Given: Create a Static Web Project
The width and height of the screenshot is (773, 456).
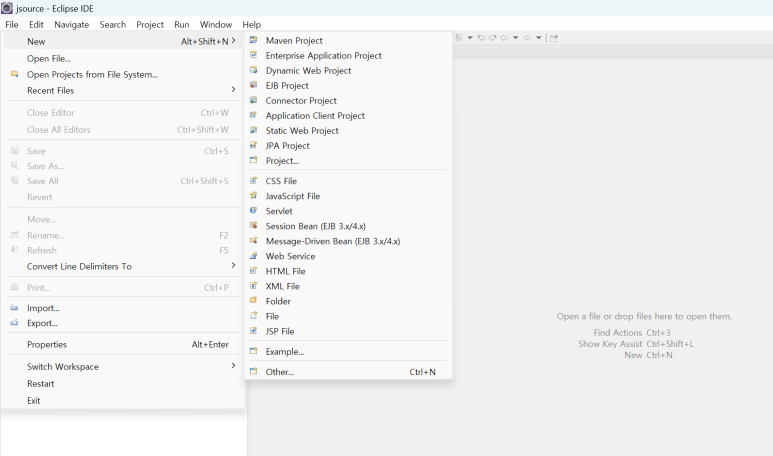Looking at the screenshot, I should click(x=348, y=131).
